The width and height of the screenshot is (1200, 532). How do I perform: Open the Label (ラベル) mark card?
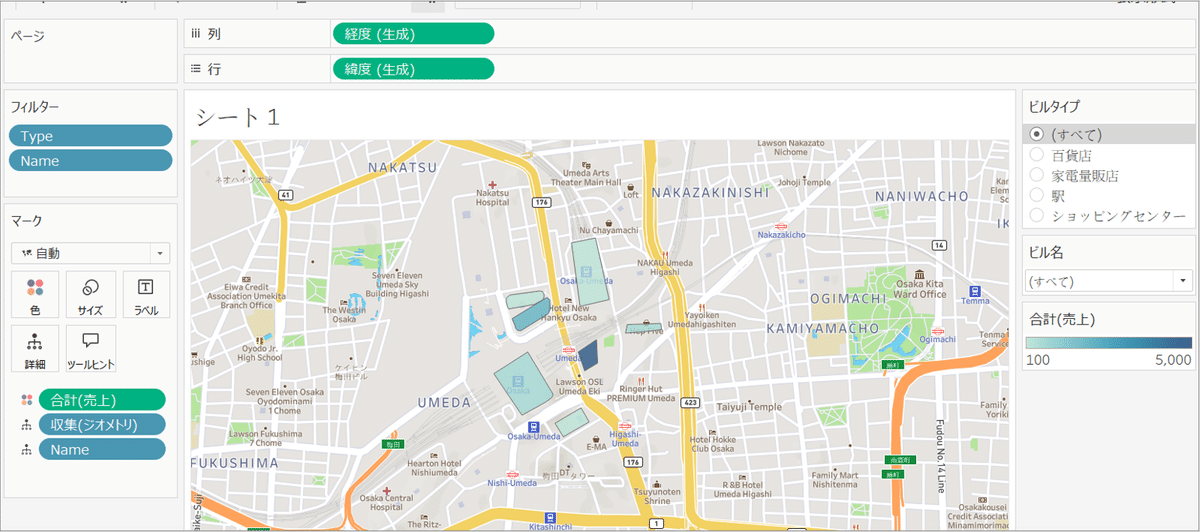tap(146, 294)
